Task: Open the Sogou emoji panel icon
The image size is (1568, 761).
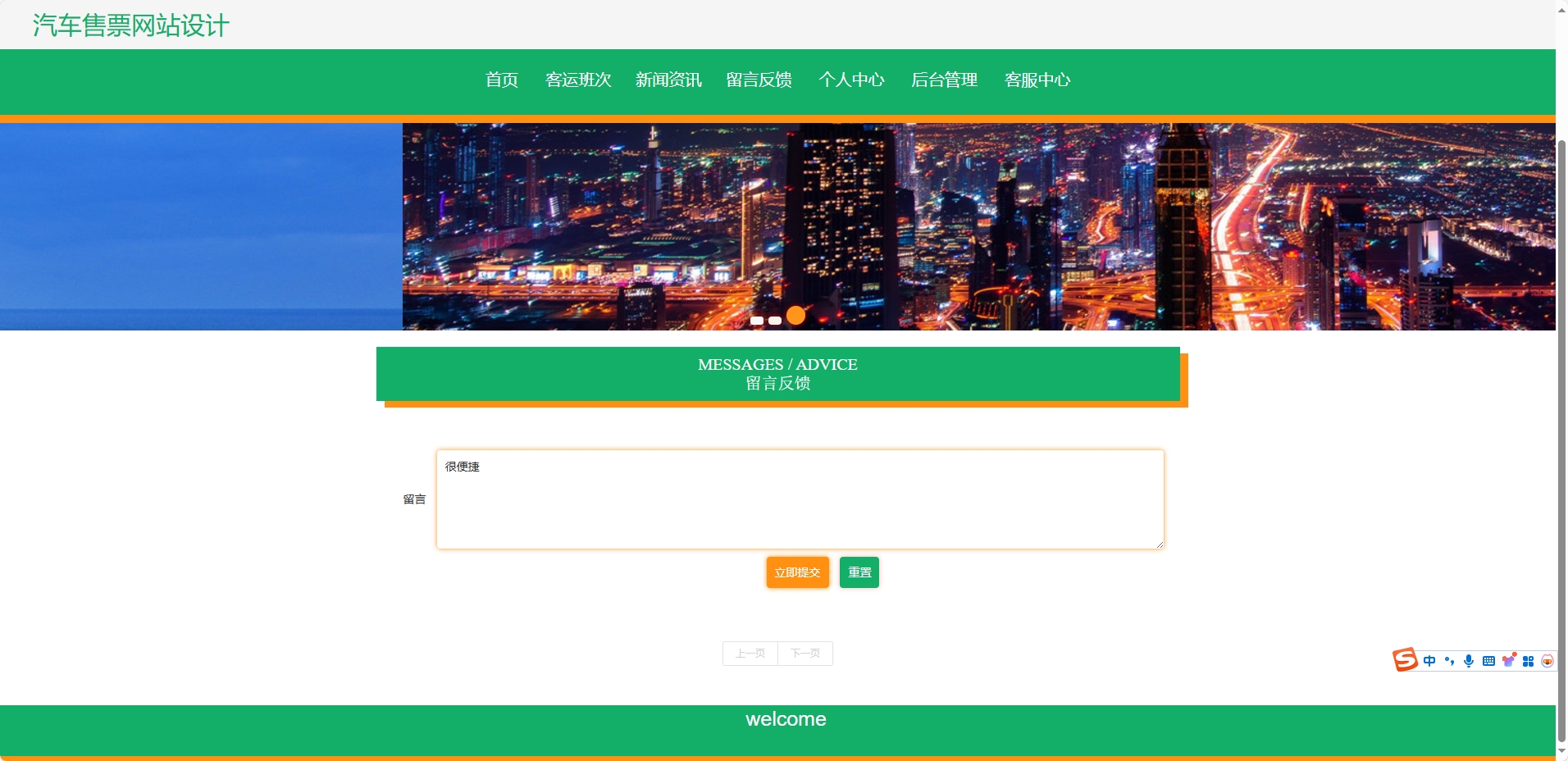Action: [1548, 660]
